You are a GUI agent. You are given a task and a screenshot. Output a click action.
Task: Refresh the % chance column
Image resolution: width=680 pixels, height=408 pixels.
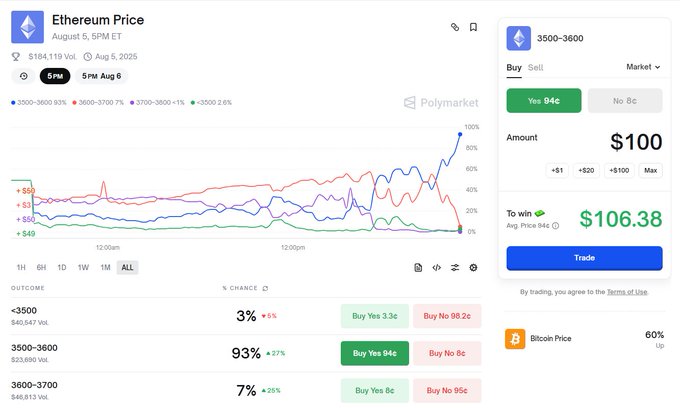pos(265,288)
